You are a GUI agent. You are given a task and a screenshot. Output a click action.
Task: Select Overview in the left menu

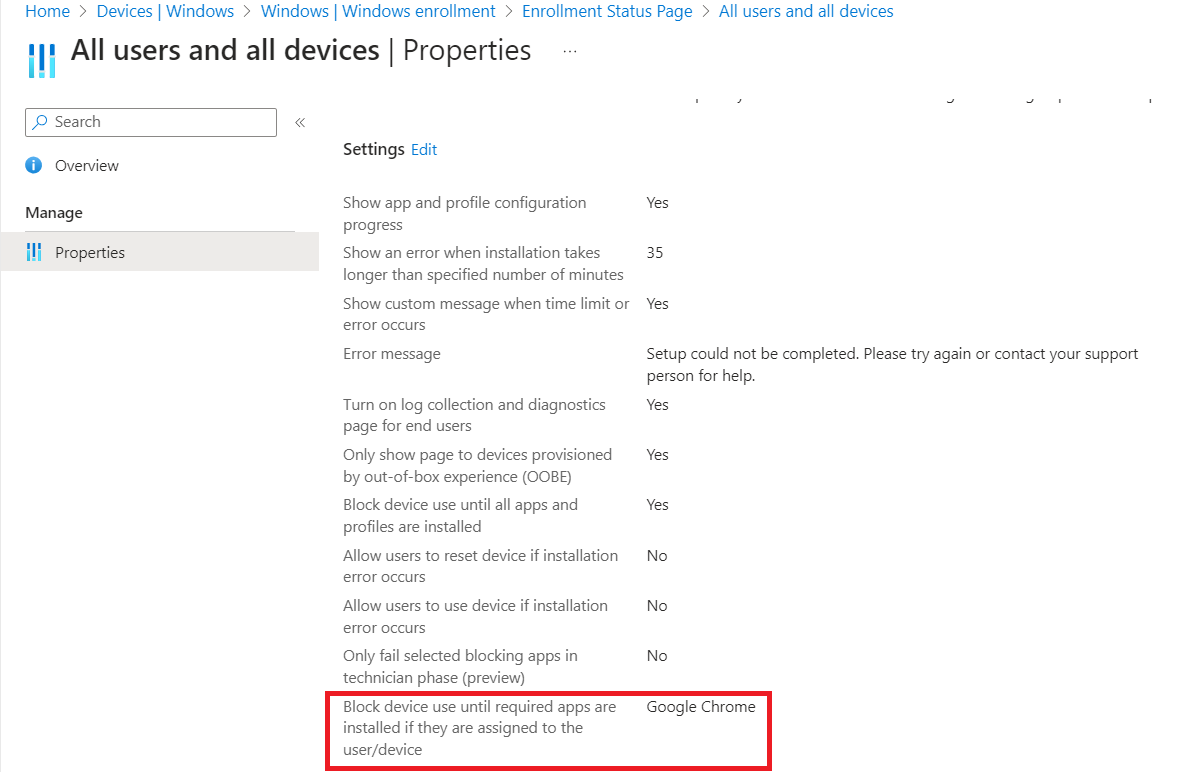click(84, 165)
